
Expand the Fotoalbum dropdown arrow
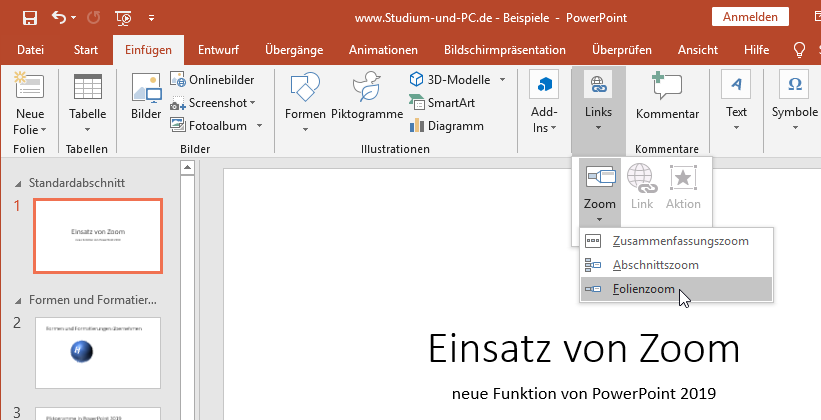coord(259,126)
